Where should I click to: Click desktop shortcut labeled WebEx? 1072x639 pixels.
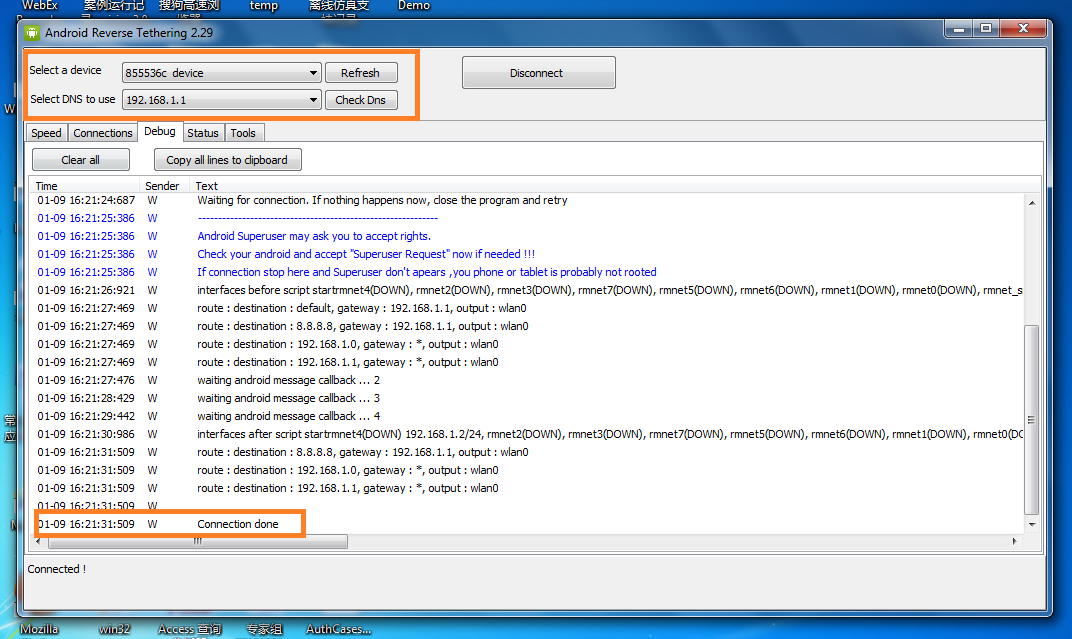click(x=40, y=5)
